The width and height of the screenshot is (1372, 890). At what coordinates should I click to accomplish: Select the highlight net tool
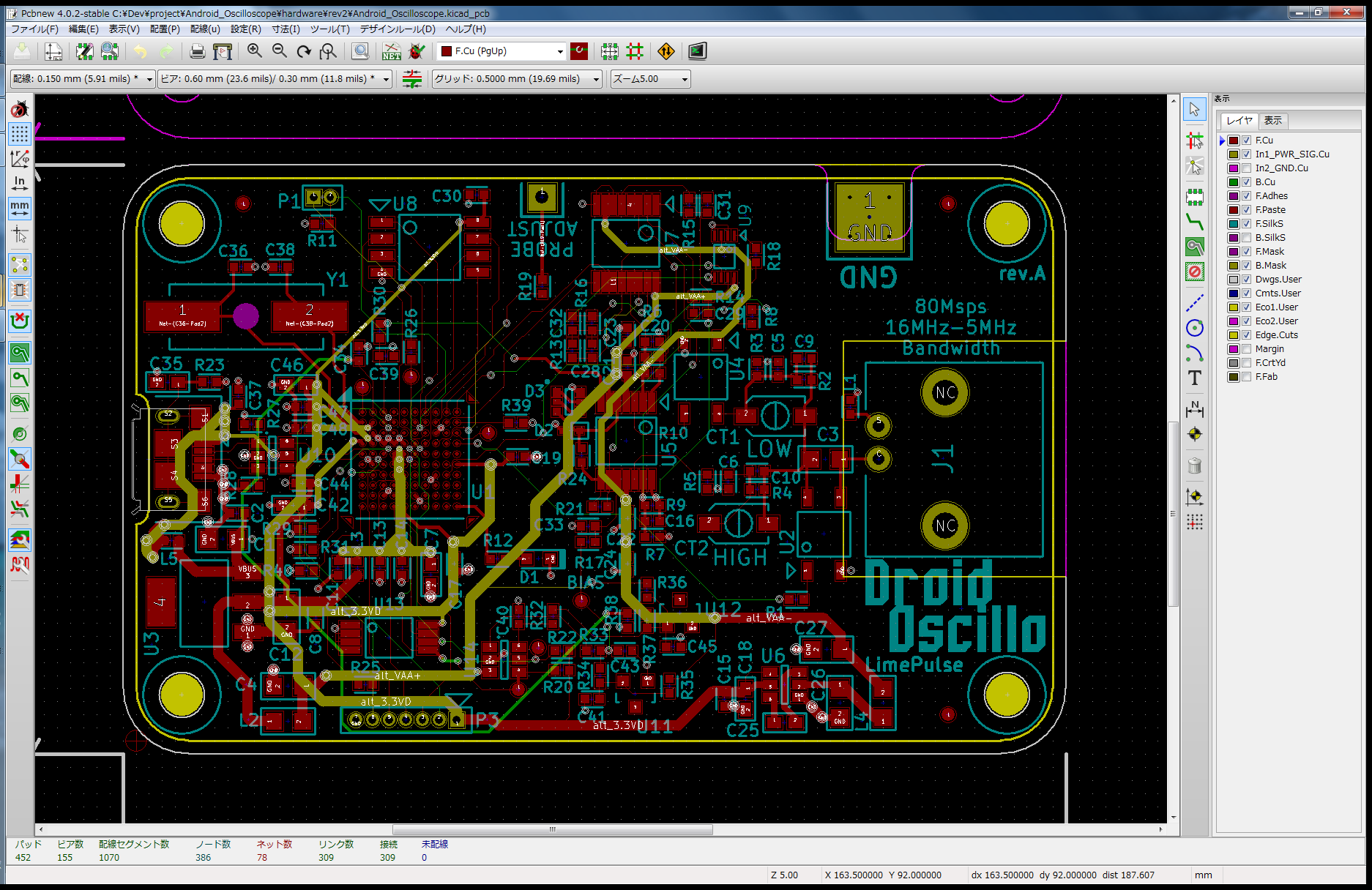click(1194, 141)
